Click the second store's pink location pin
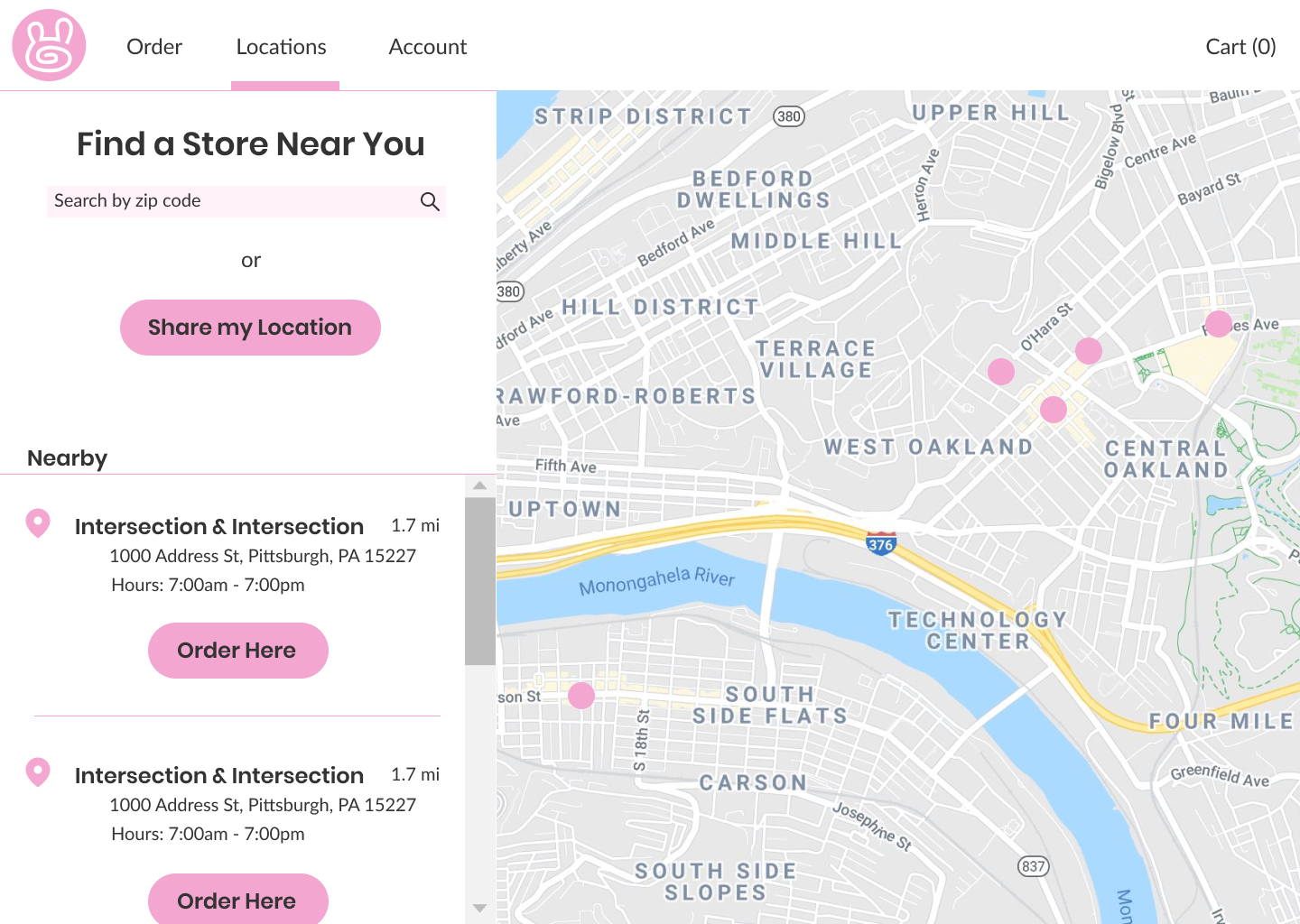This screenshot has height=924, width=1300. [x=38, y=772]
